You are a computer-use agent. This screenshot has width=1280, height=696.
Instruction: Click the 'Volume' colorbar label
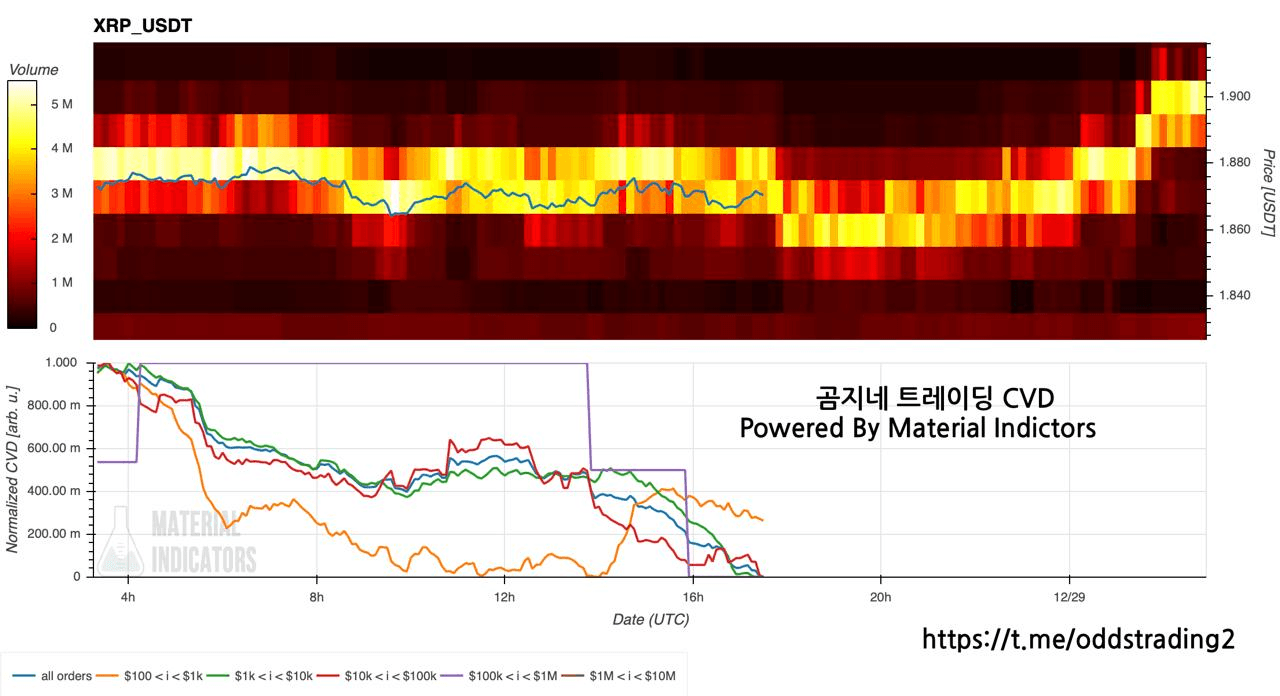33,70
